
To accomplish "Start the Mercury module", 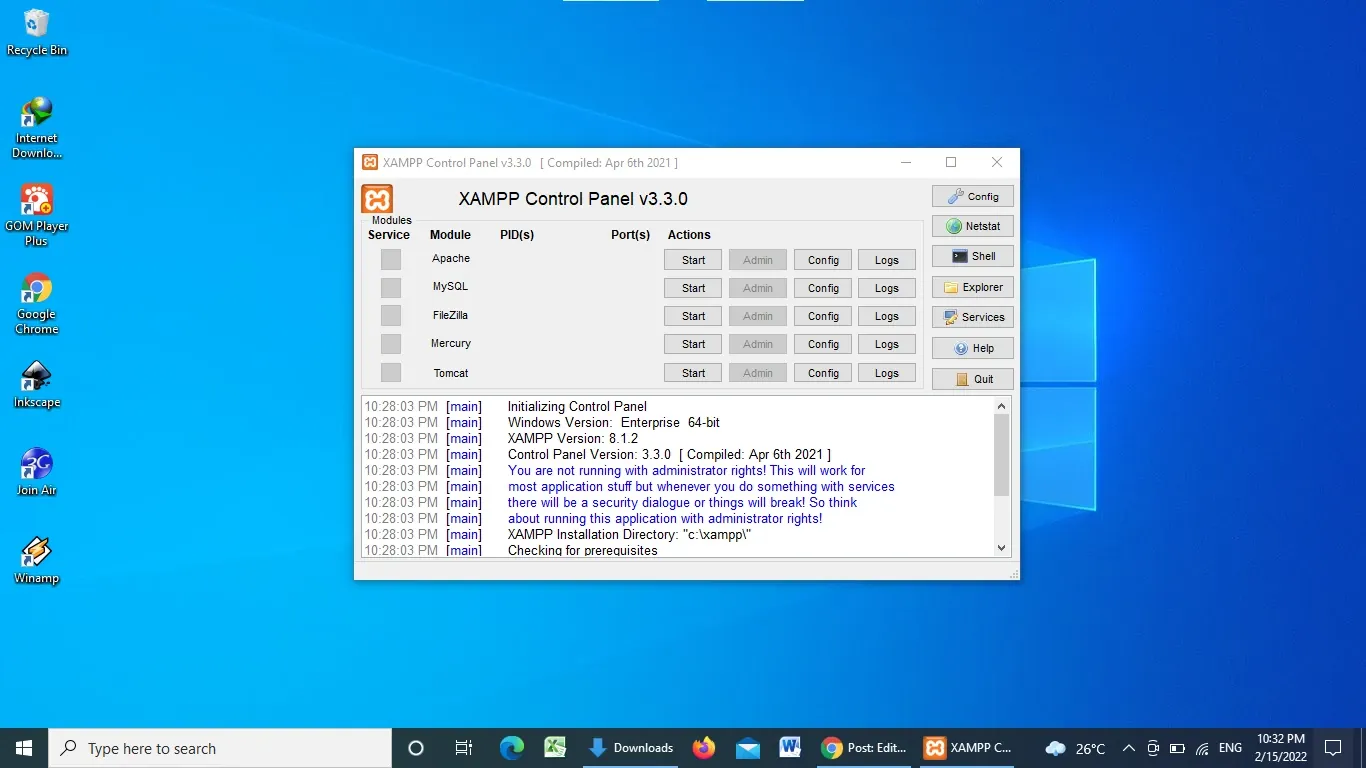I will point(693,344).
